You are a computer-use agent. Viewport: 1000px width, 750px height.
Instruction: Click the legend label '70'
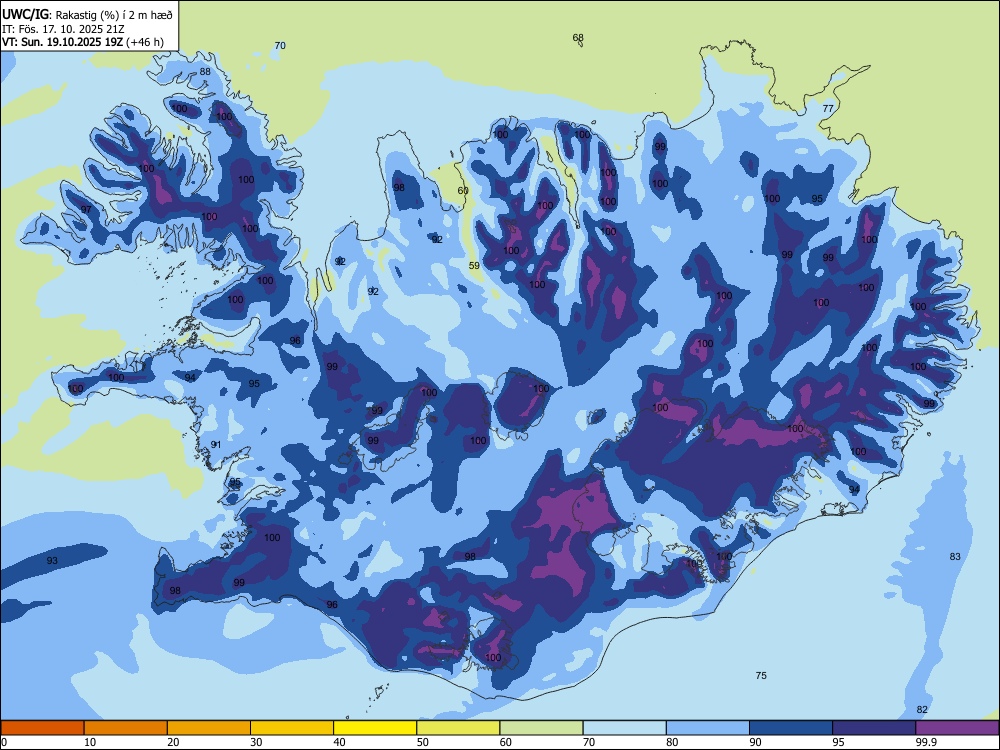(589, 742)
